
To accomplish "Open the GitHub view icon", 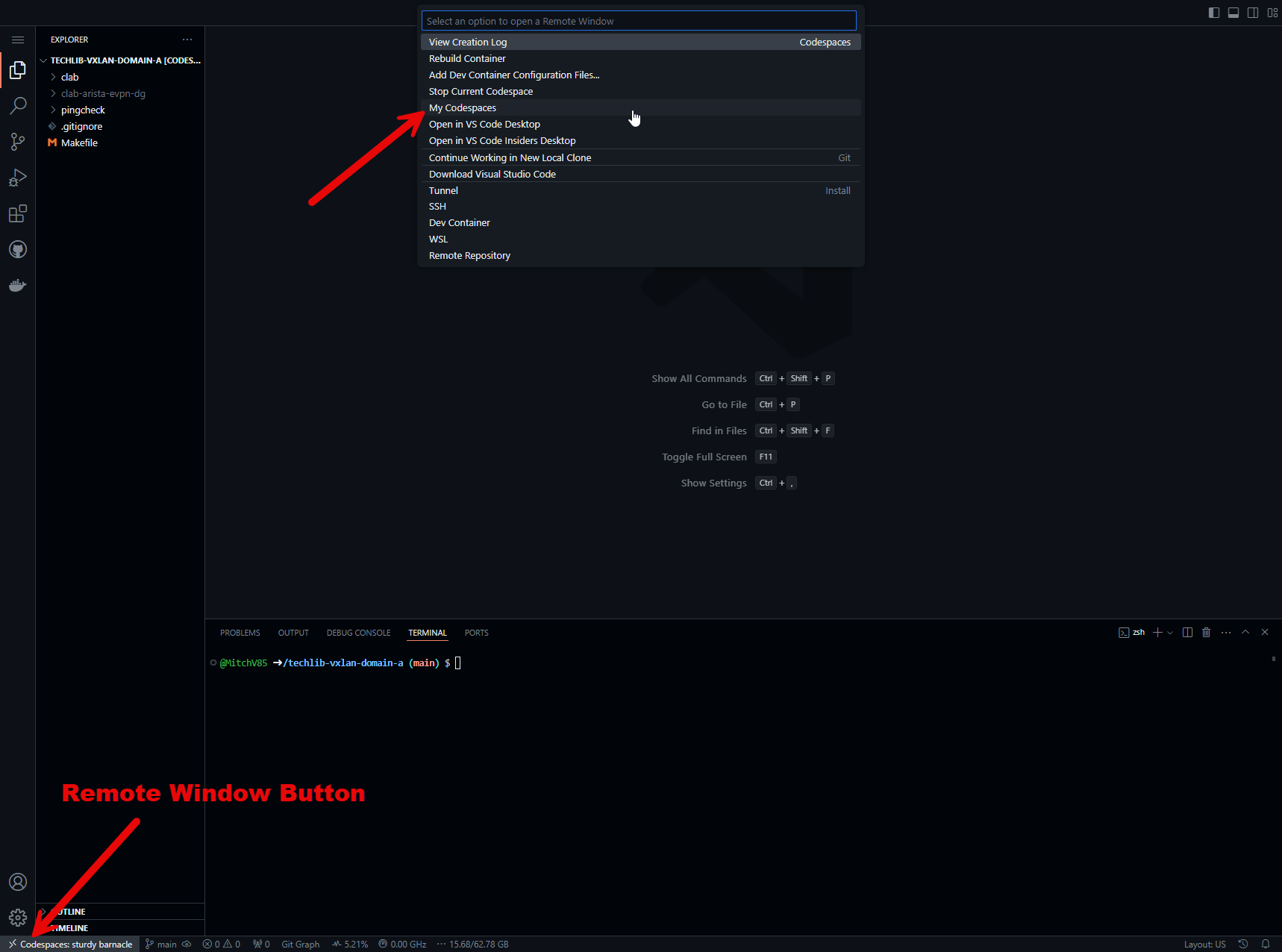I will [x=18, y=249].
